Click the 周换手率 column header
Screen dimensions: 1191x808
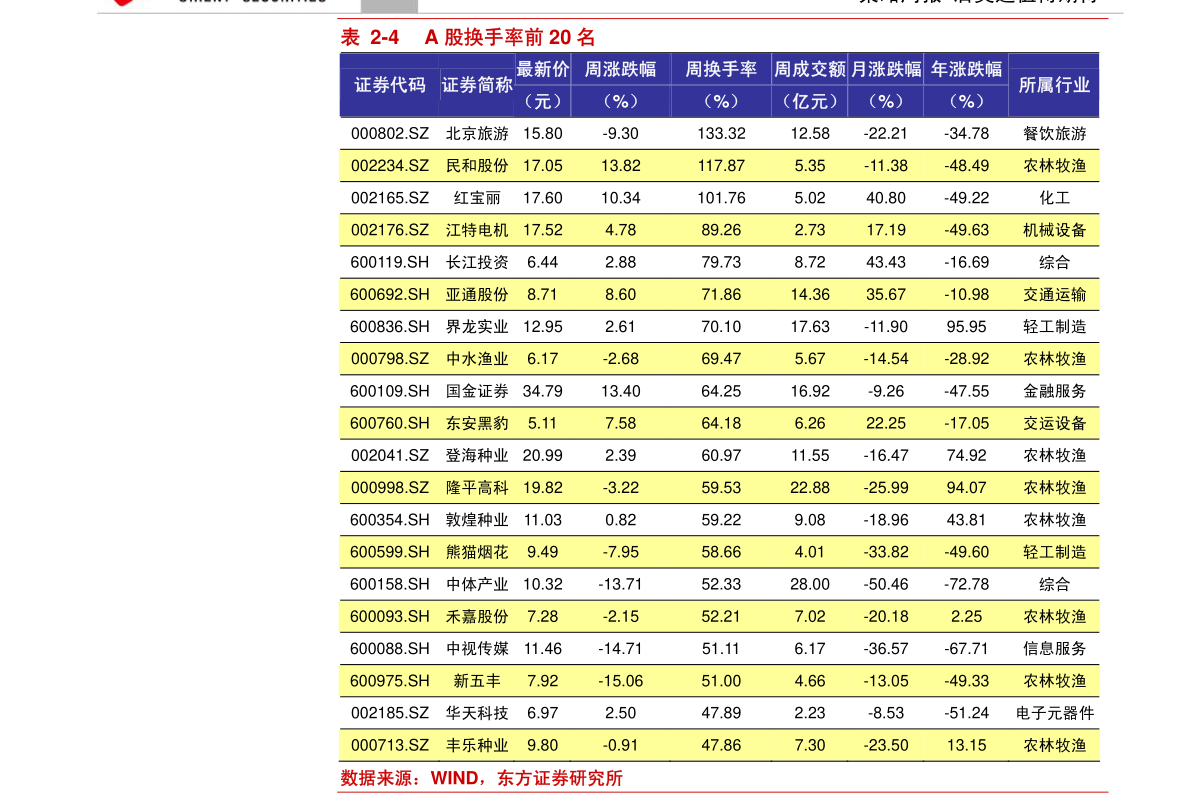[721, 69]
